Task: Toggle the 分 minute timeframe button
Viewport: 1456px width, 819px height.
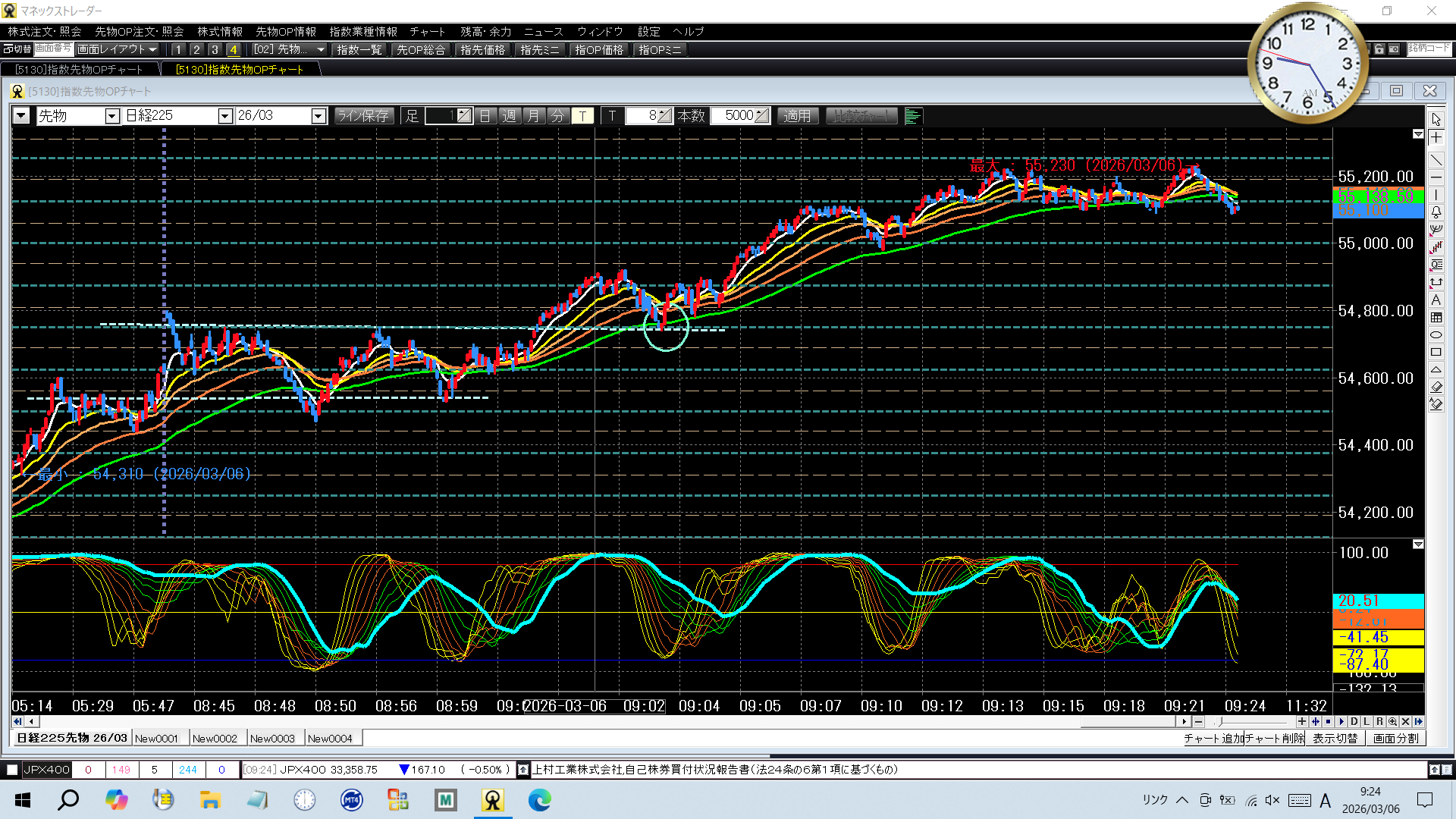Action: (558, 116)
